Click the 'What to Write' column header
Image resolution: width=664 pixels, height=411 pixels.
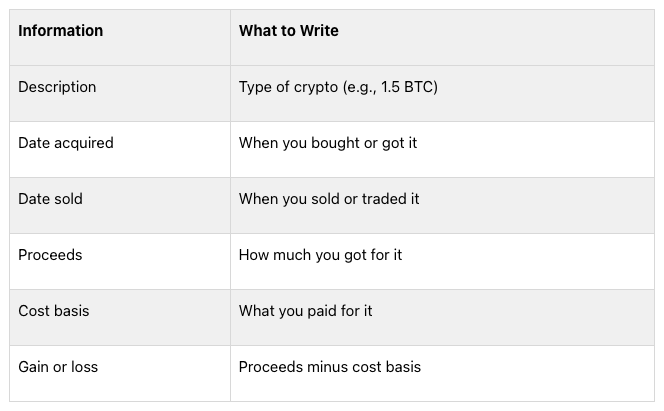click(x=288, y=31)
